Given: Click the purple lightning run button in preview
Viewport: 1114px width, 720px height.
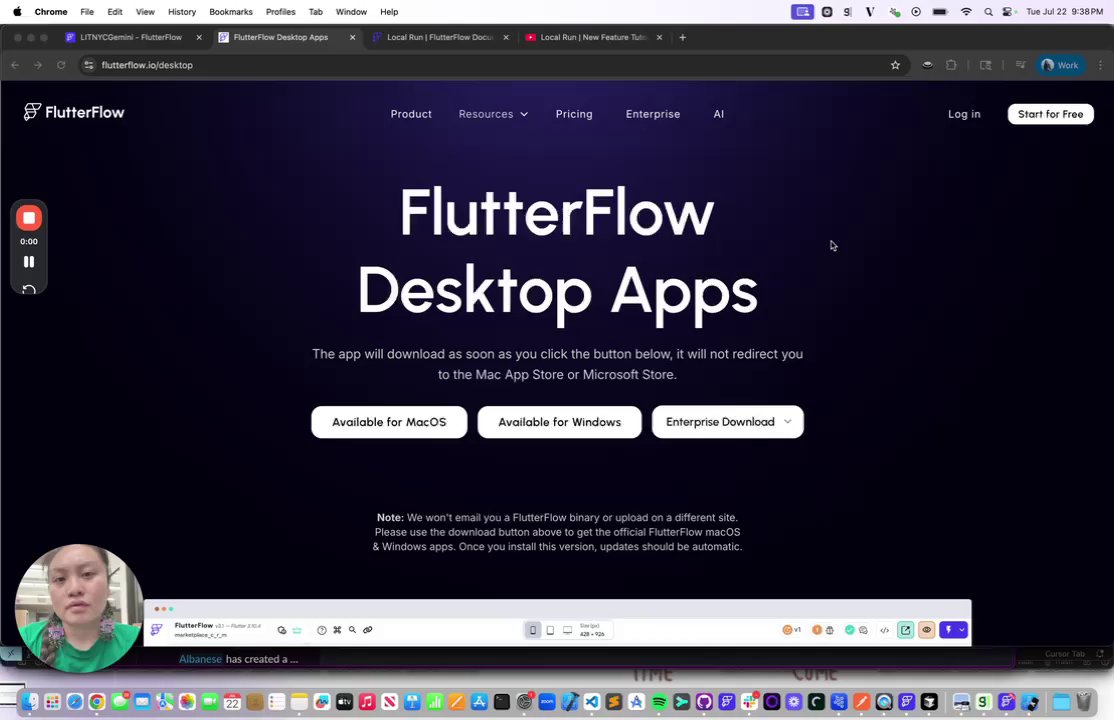Looking at the screenshot, I should 948,630.
